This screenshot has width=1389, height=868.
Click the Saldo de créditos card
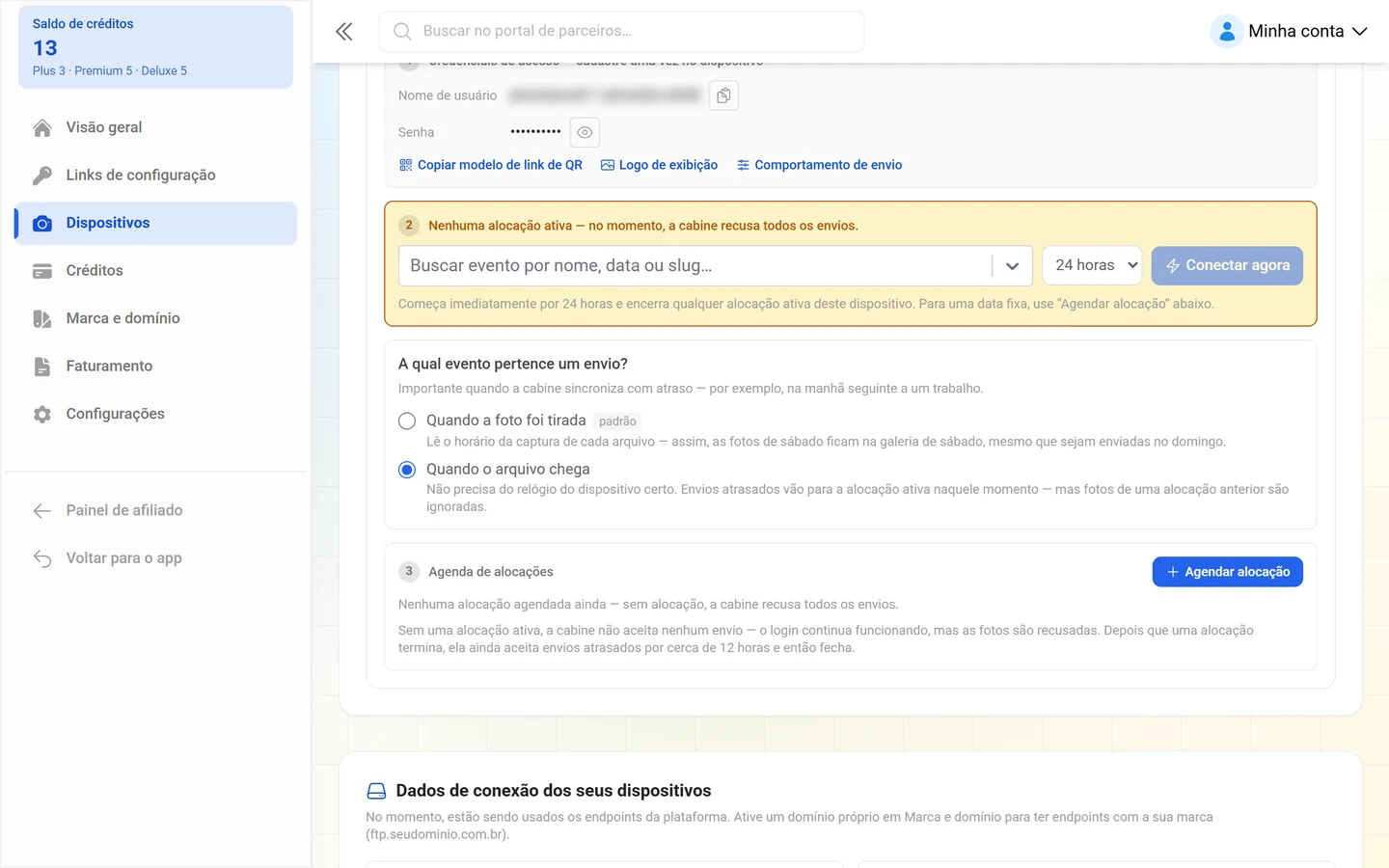(155, 47)
